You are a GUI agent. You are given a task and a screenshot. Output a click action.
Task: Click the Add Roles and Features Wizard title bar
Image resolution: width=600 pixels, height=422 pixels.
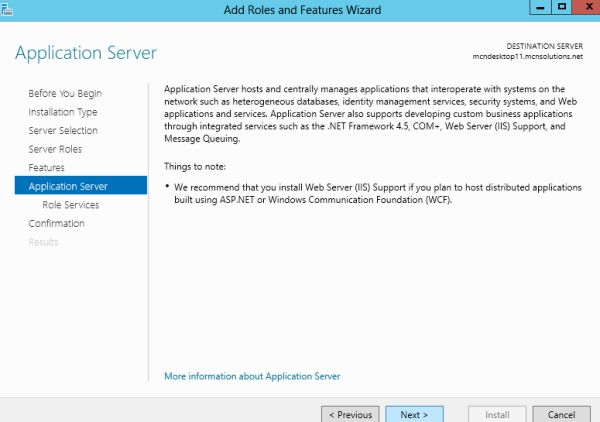click(300, 9)
